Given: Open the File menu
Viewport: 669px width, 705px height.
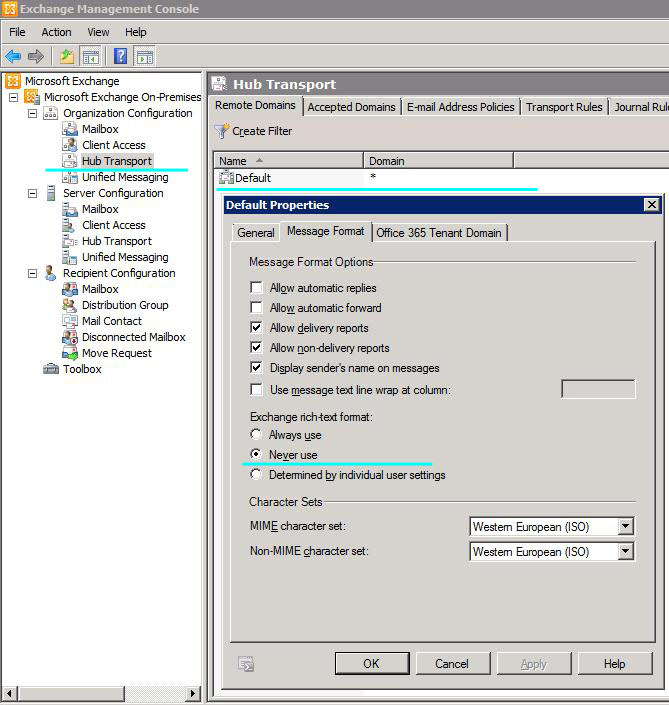Looking at the screenshot, I should [x=17, y=32].
